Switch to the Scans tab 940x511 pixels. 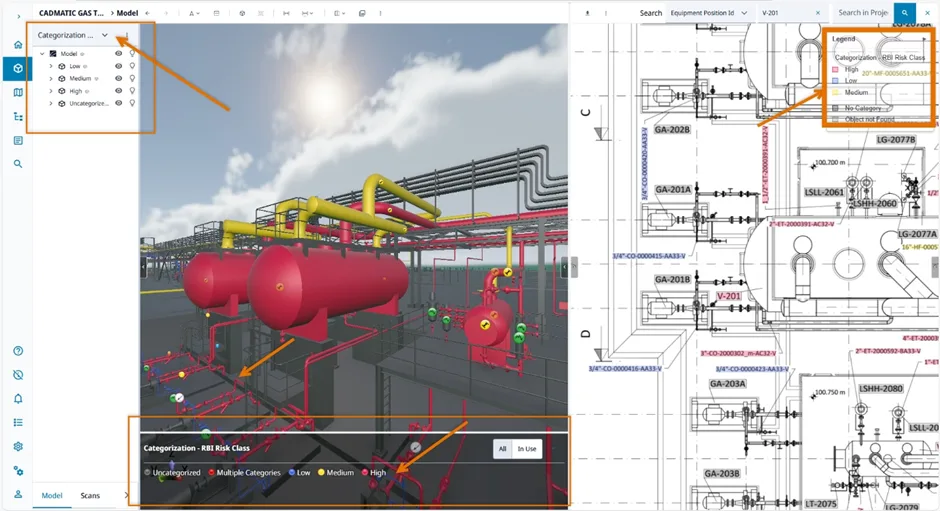90,495
